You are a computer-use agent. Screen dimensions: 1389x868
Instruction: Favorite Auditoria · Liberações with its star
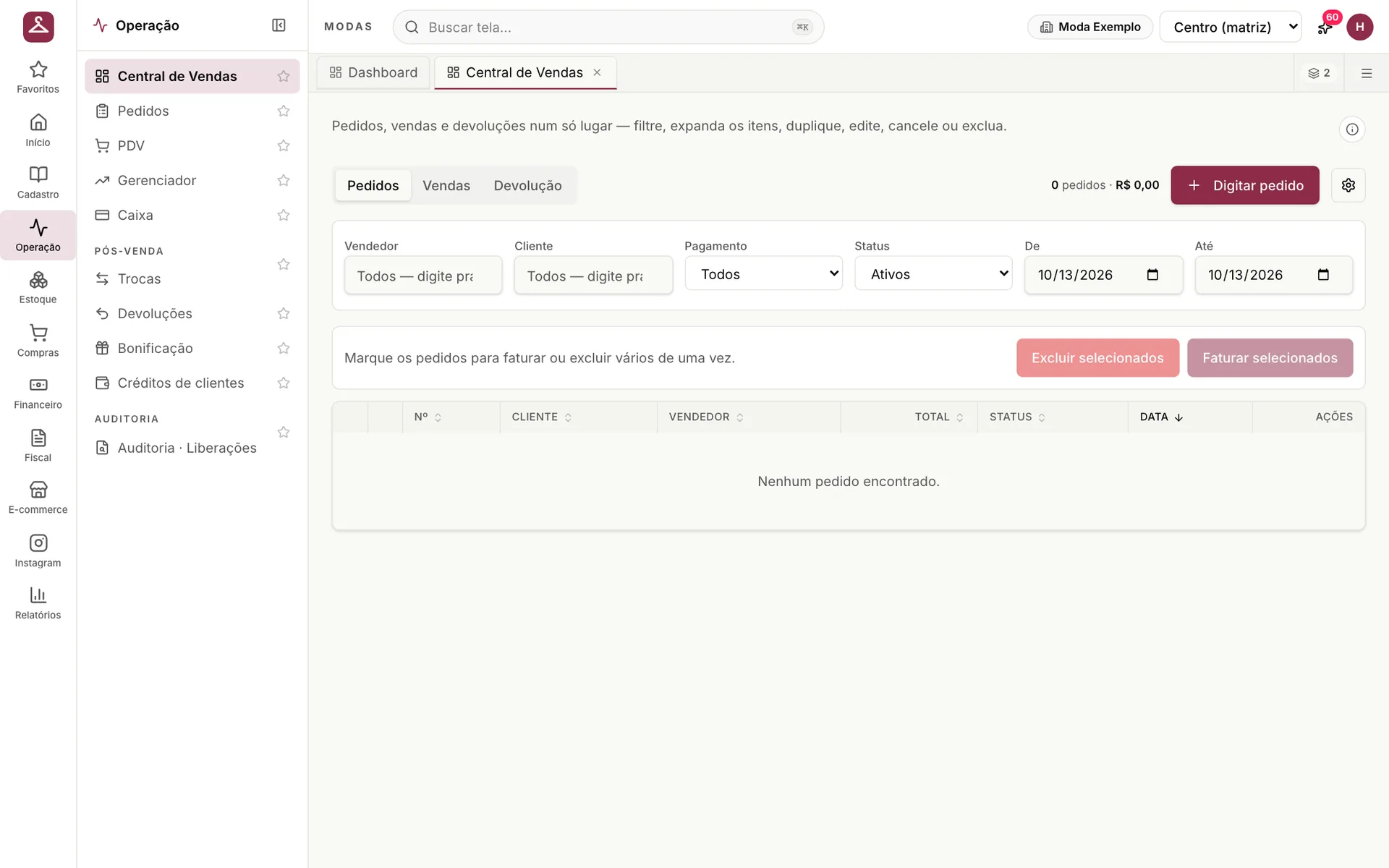[x=284, y=432]
